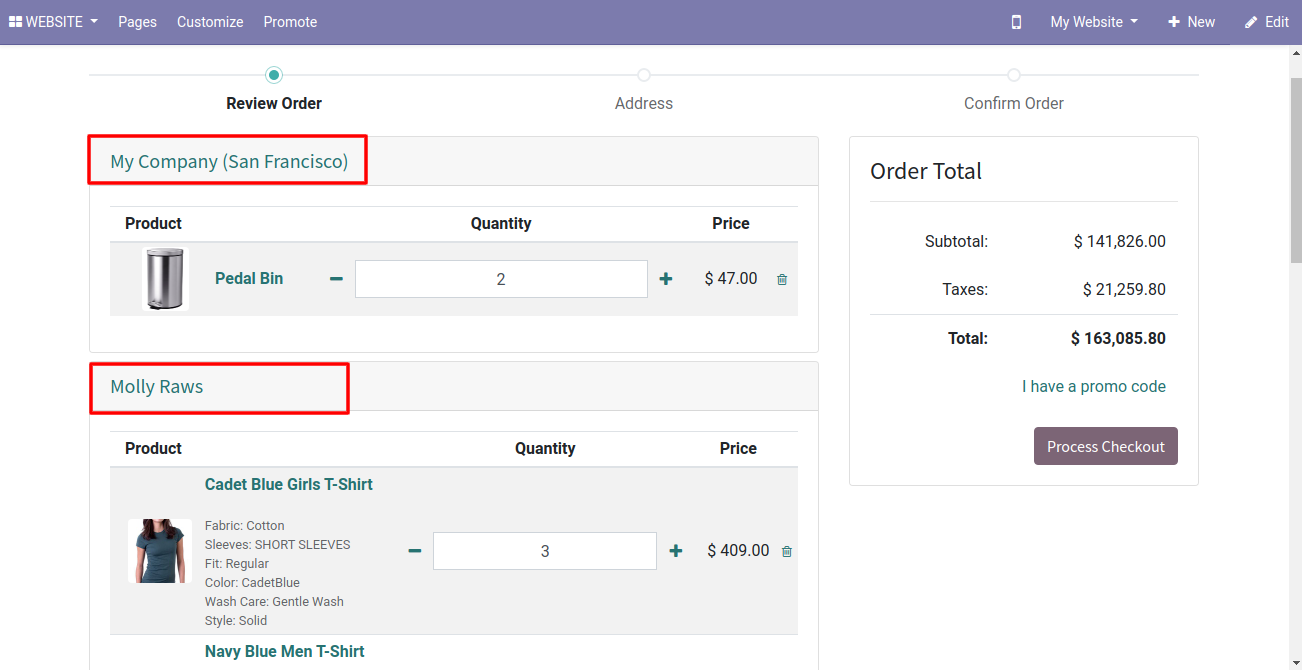Click the $ 47.00 Pedal Bin price
The width and height of the screenshot is (1302, 670).
coord(731,278)
